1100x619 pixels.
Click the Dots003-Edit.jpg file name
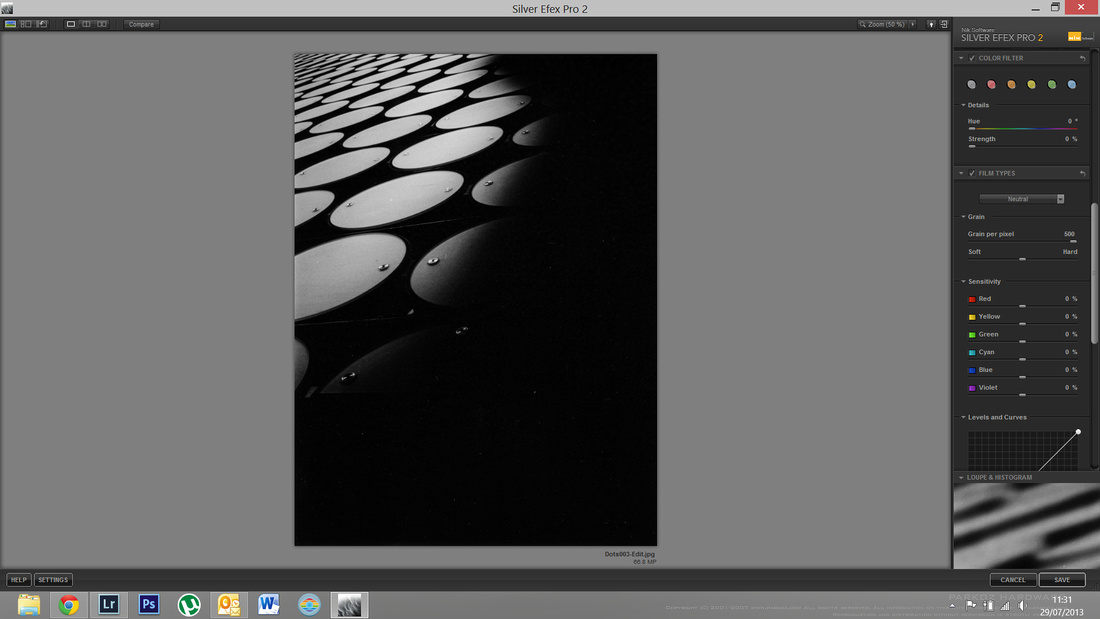pyautogui.click(x=629, y=554)
